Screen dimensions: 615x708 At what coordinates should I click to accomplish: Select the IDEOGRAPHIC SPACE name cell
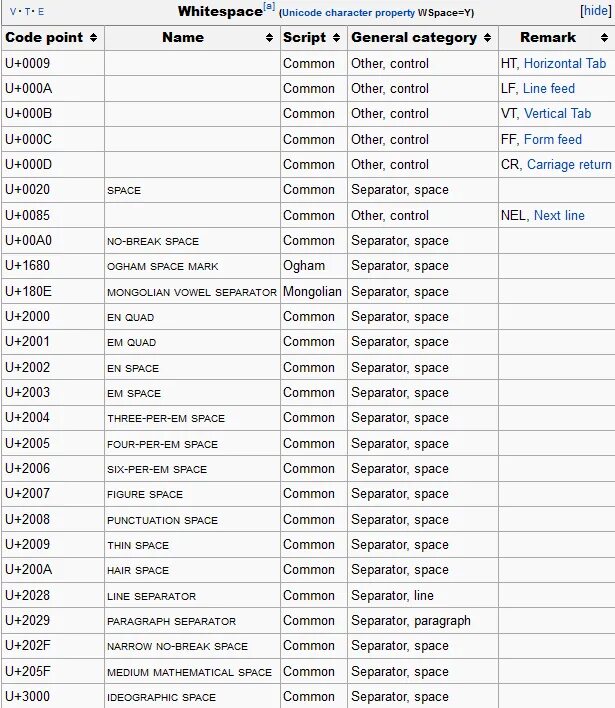192,697
